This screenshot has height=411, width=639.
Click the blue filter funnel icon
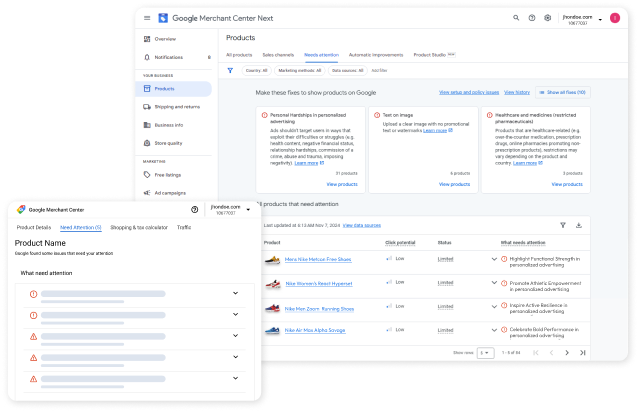pos(230,70)
